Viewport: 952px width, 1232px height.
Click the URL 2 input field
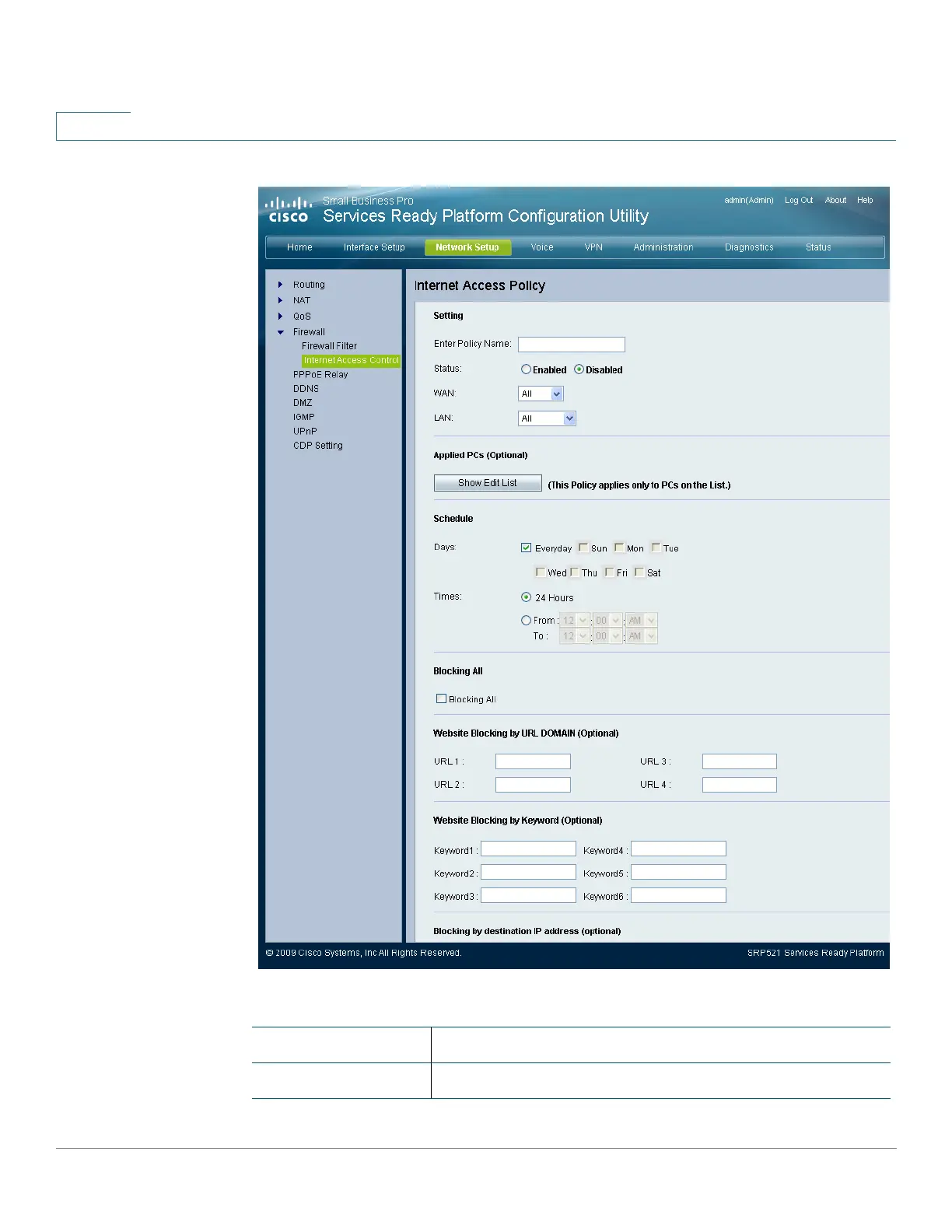click(x=533, y=785)
